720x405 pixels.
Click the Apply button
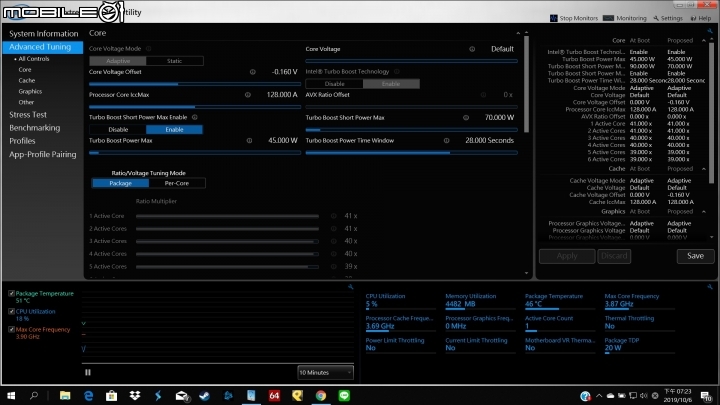(567, 256)
